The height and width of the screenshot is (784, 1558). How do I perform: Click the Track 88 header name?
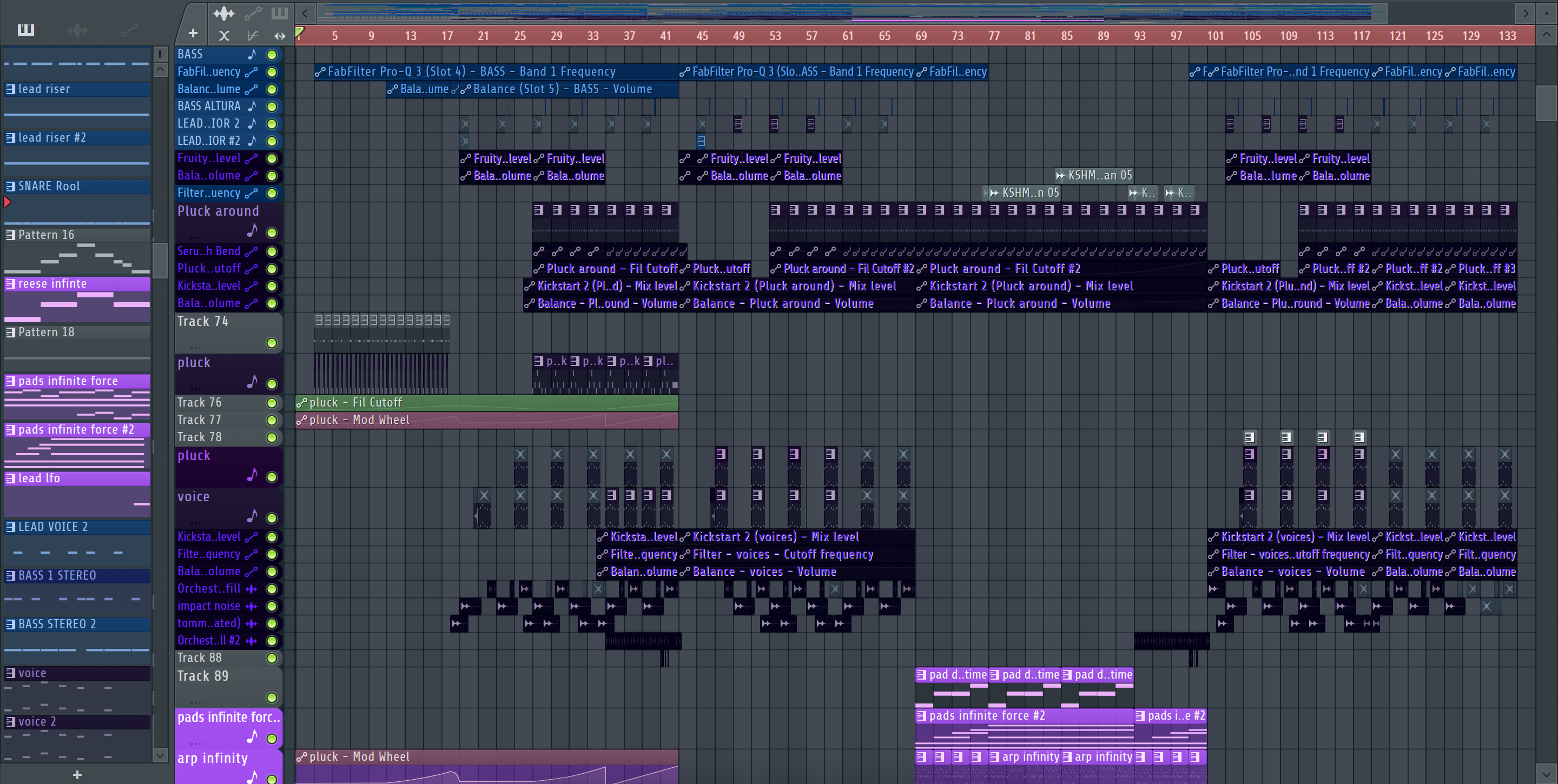pyautogui.click(x=200, y=657)
